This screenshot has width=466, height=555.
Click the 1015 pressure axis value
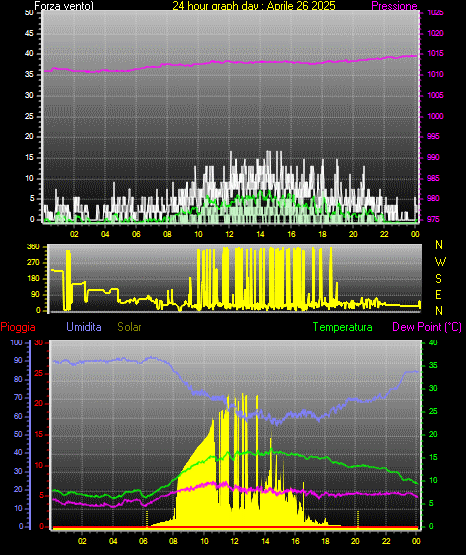coord(435,53)
